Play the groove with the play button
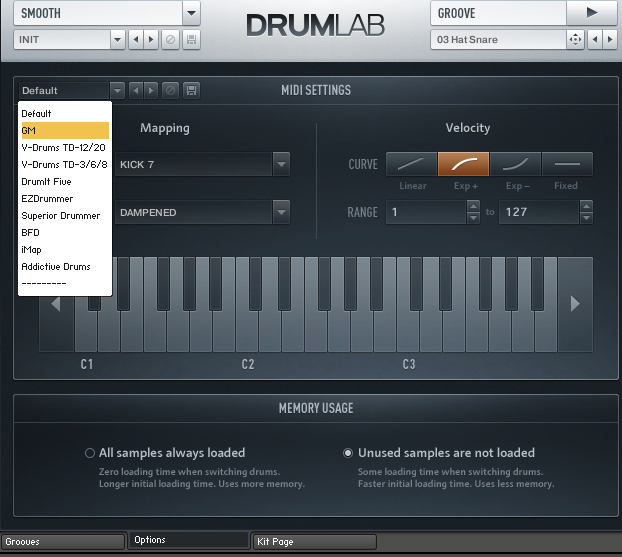 [591, 13]
